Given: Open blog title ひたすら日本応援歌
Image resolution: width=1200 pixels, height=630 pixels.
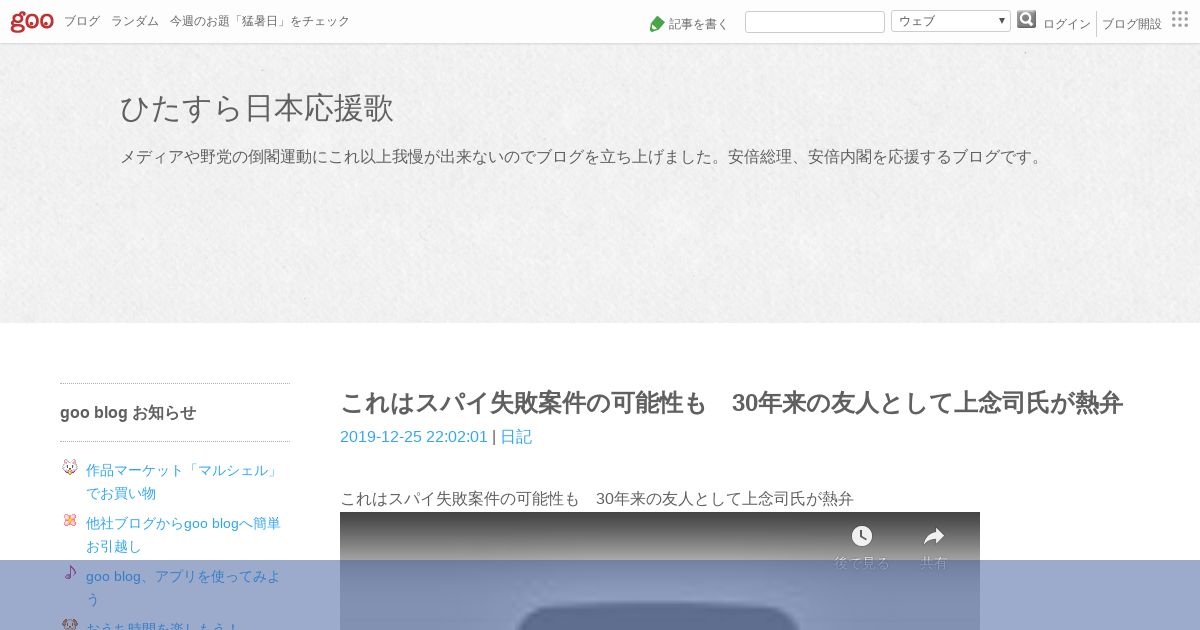Looking at the screenshot, I should coord(257,108).
